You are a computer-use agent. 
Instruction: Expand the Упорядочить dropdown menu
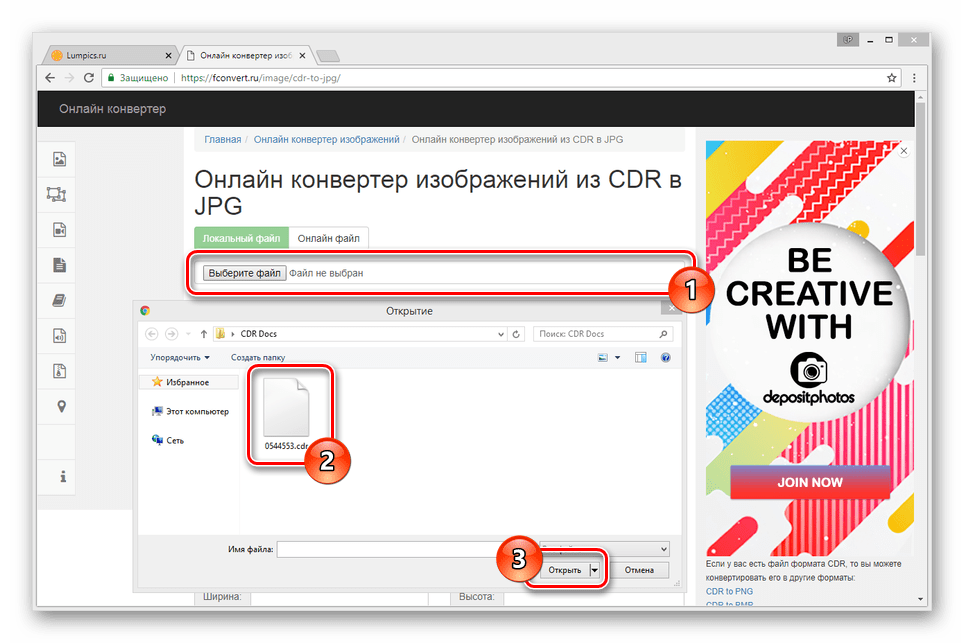point(180,357)
